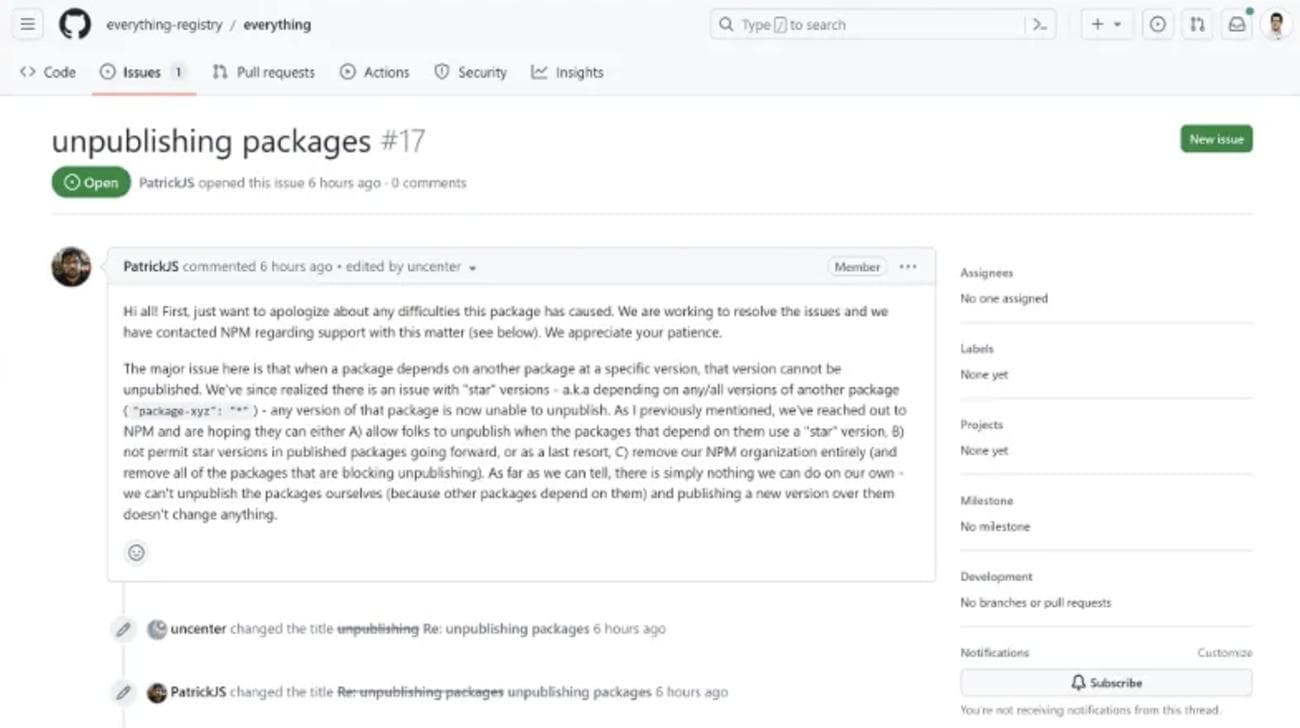Viewport: 1300px width, 728px height.
Task: Open the issues shortcut icon in header
Action: (x=1157, y=25)
